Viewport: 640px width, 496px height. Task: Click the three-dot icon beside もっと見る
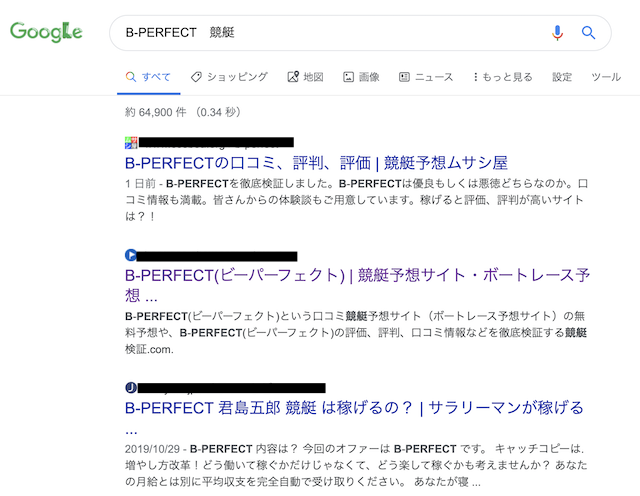476,77
